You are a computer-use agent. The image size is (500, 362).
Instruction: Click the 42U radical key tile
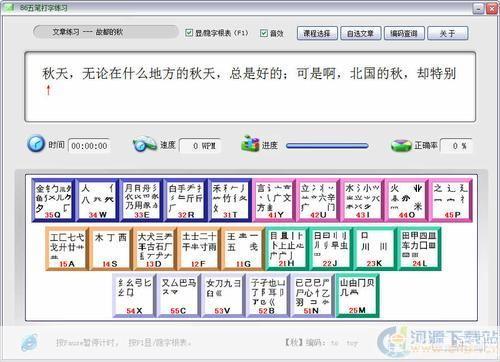click(318, 200)
